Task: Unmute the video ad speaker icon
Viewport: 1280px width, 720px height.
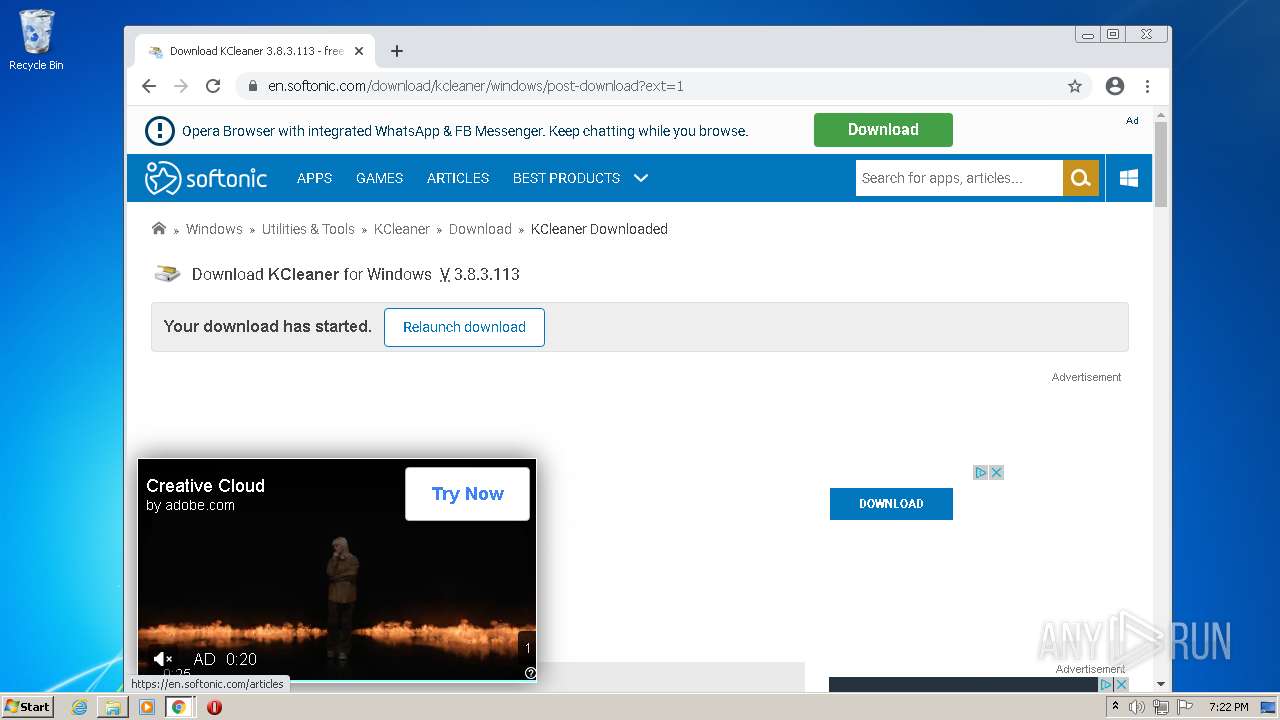Action: (163, 659)
